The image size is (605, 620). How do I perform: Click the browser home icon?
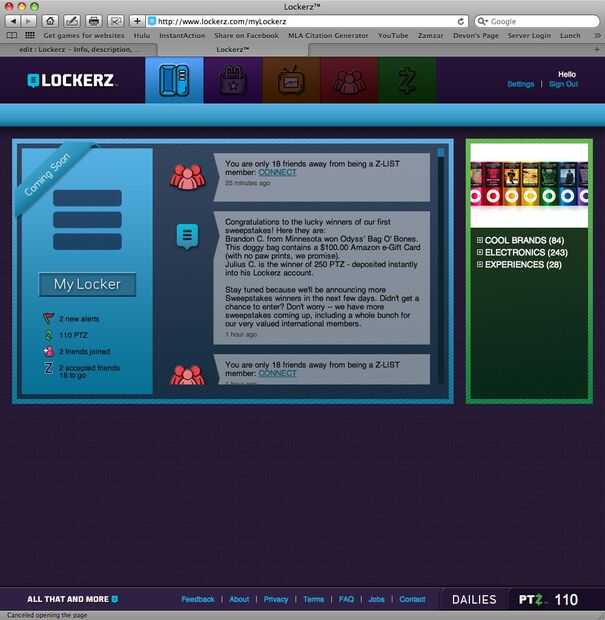(x=50, y=21)
